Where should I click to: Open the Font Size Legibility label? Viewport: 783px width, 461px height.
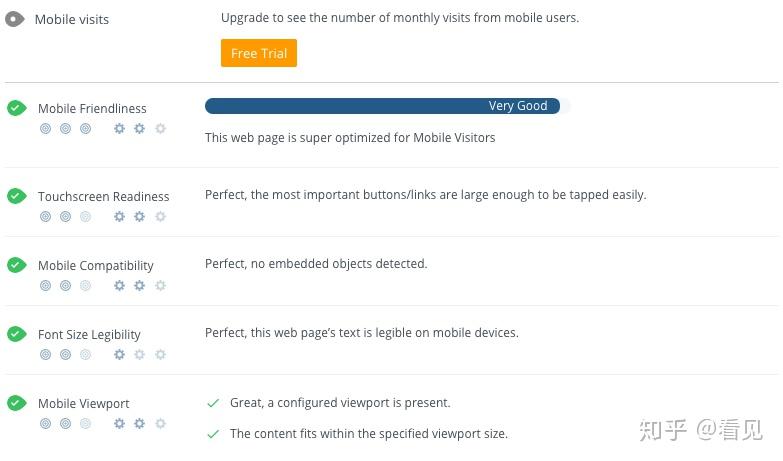click(x=89, y=335)
